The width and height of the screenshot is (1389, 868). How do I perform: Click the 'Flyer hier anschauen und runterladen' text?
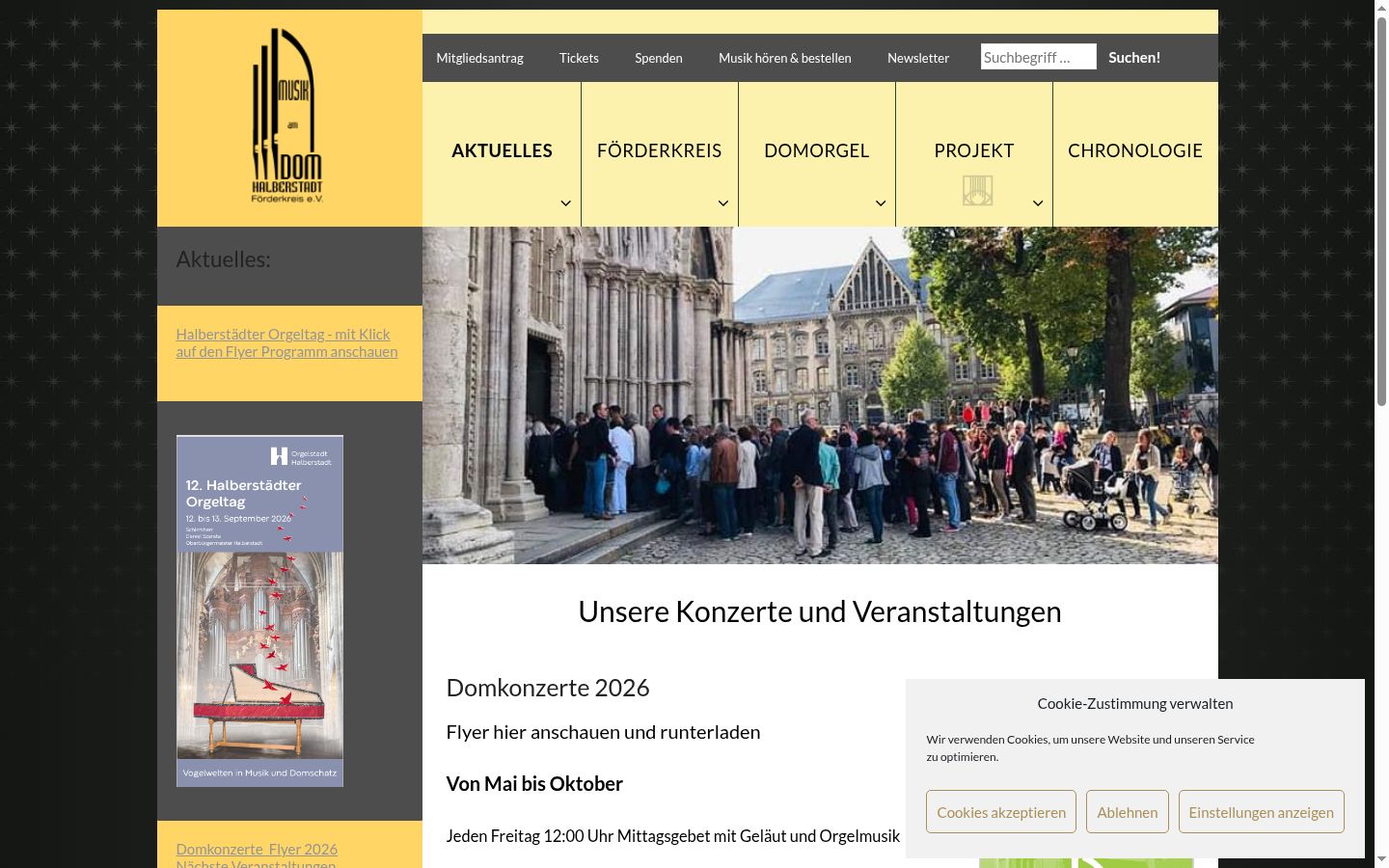603,732
